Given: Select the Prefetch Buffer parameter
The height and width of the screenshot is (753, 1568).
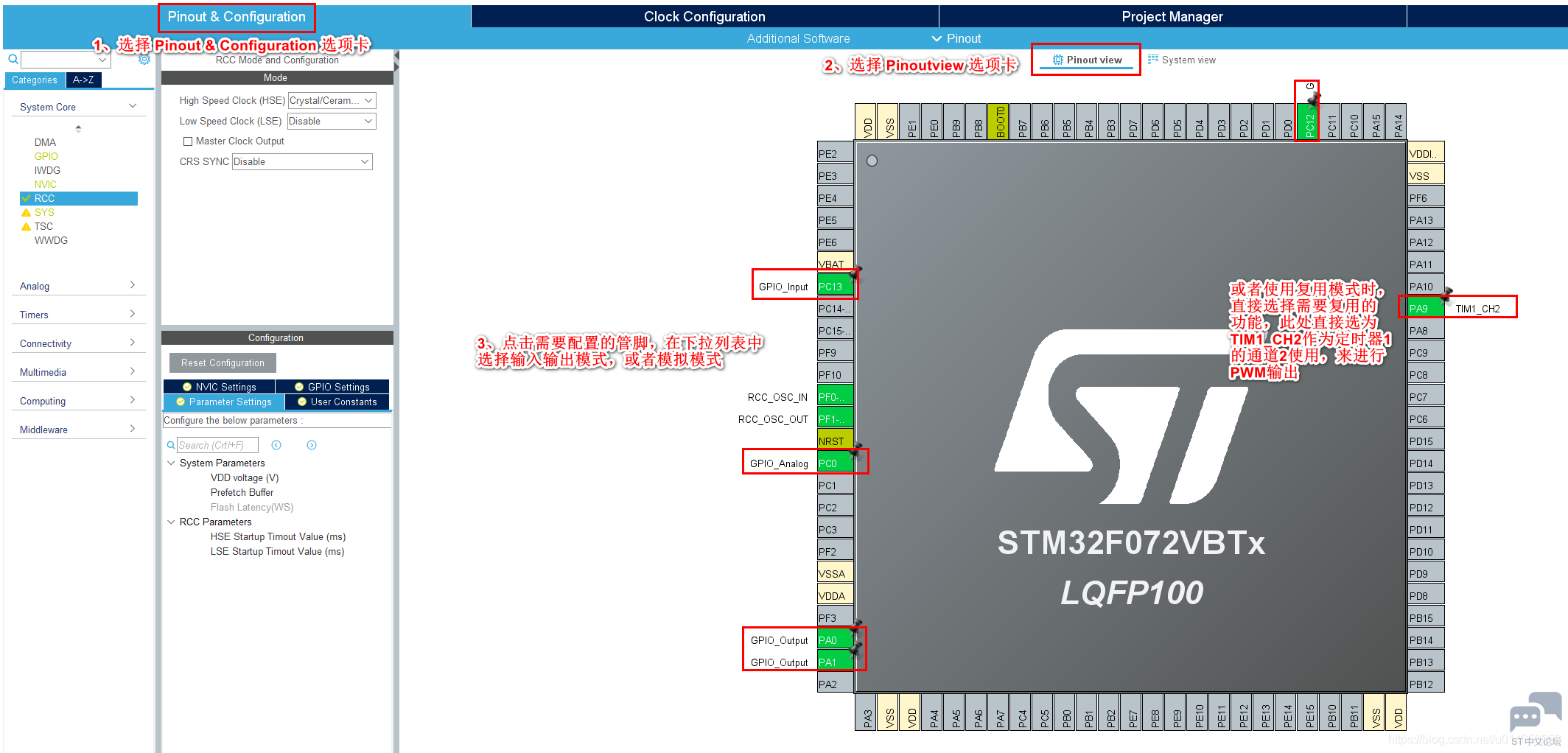Looking at the screenshot, I should point(242,492).
